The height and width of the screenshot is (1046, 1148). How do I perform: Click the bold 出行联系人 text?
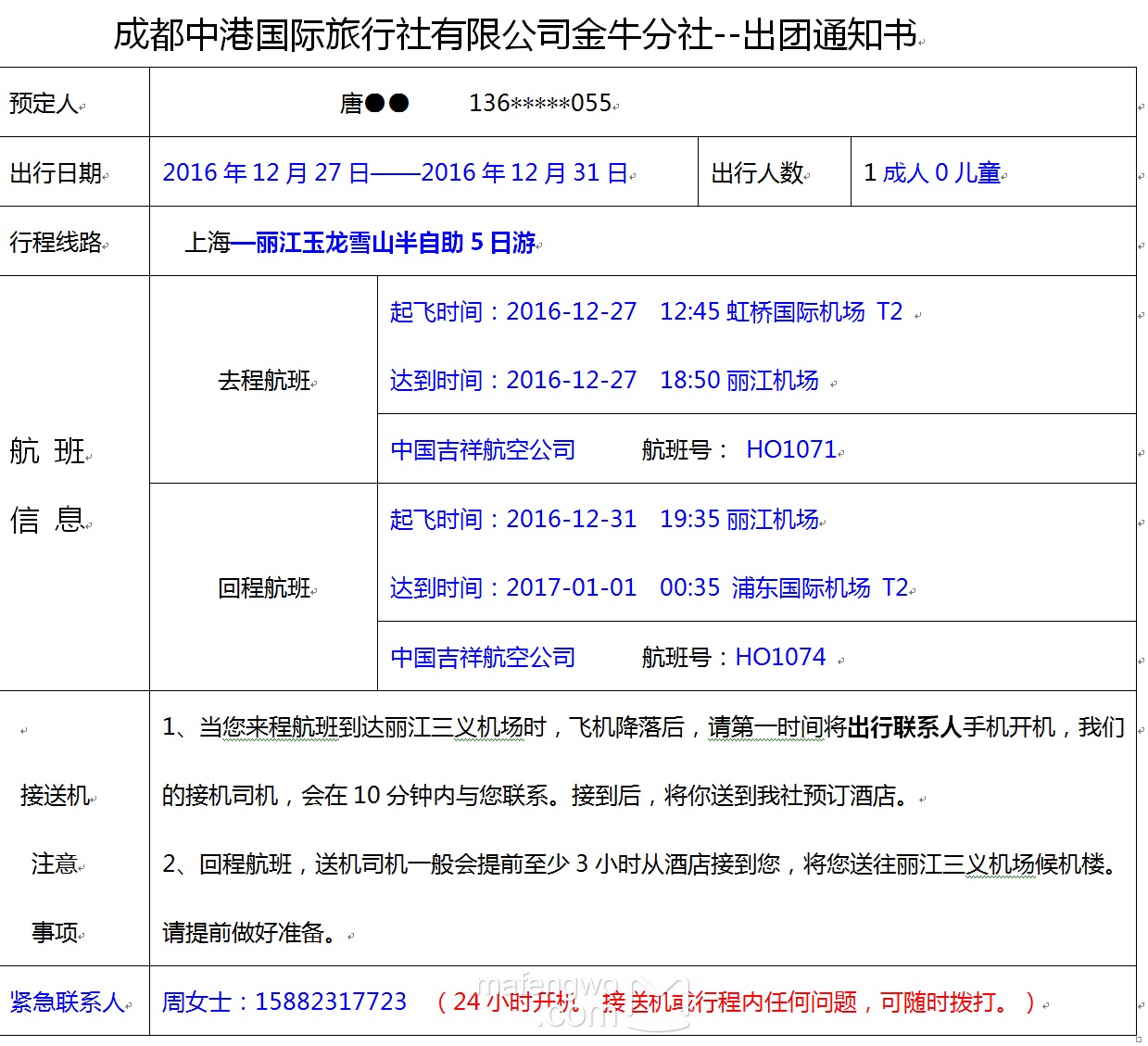click(x=904, y=727)
